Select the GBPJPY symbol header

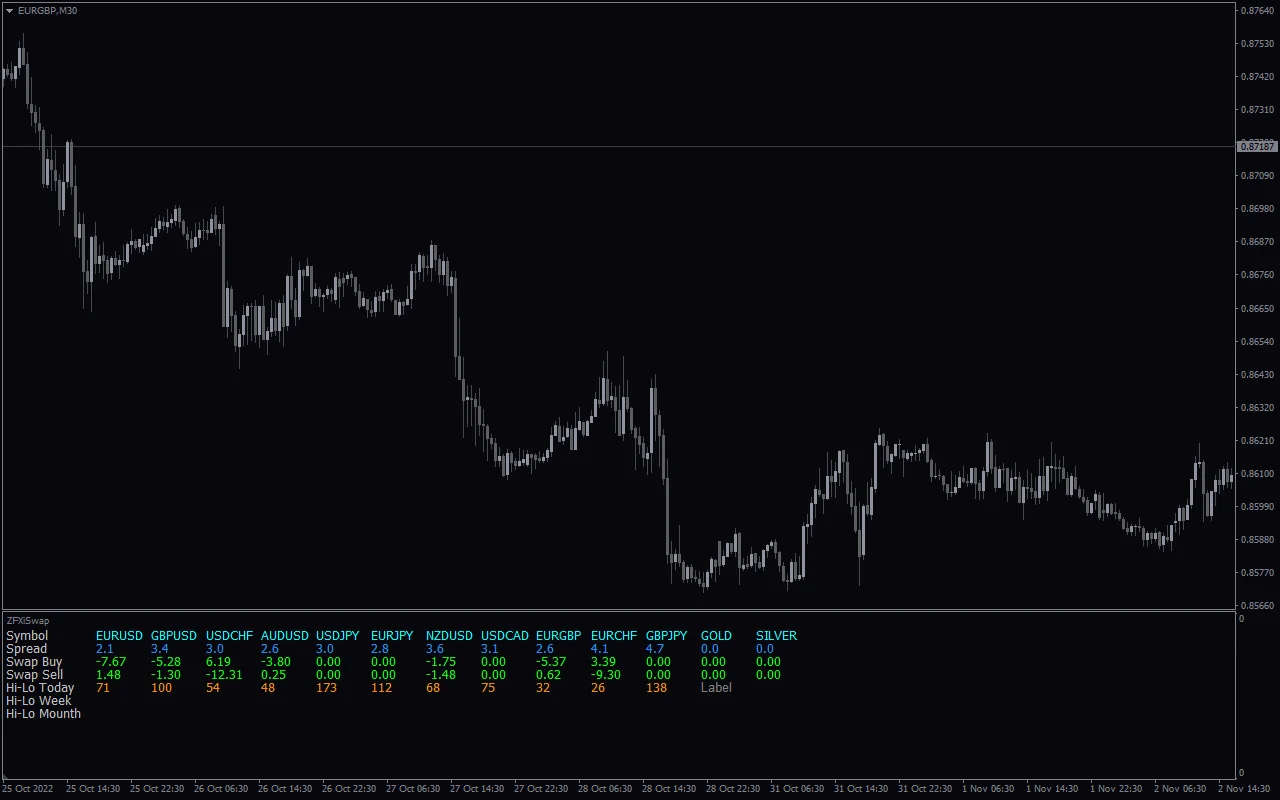666,636
